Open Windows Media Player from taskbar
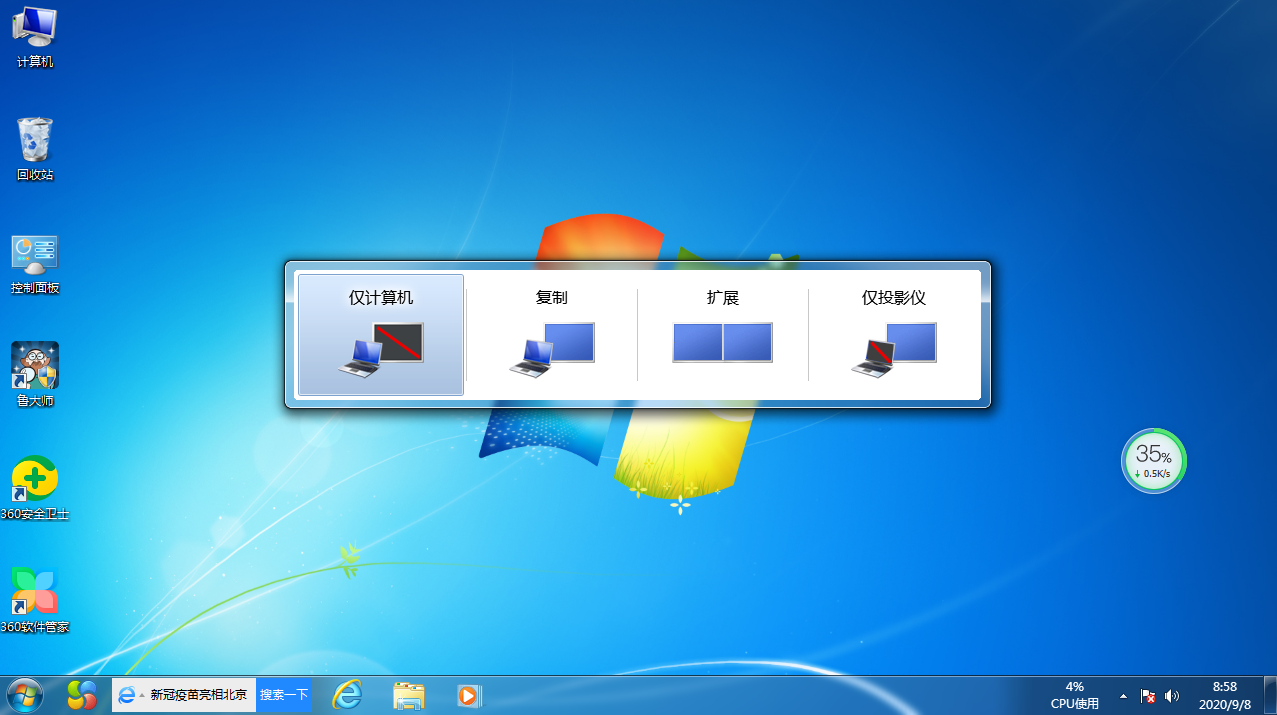Image resolution: width=1277 pixels, height=715 pixels. tap(469, 695)
